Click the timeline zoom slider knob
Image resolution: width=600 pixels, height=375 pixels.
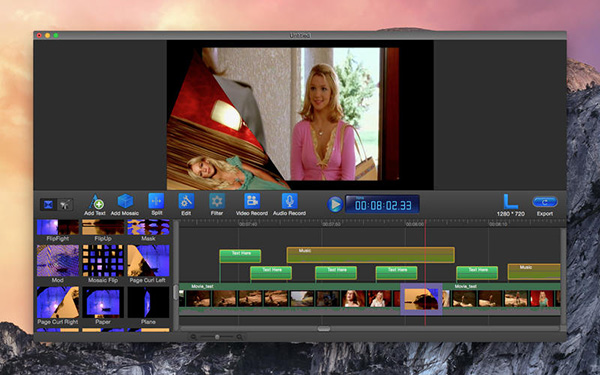point(217,337)
